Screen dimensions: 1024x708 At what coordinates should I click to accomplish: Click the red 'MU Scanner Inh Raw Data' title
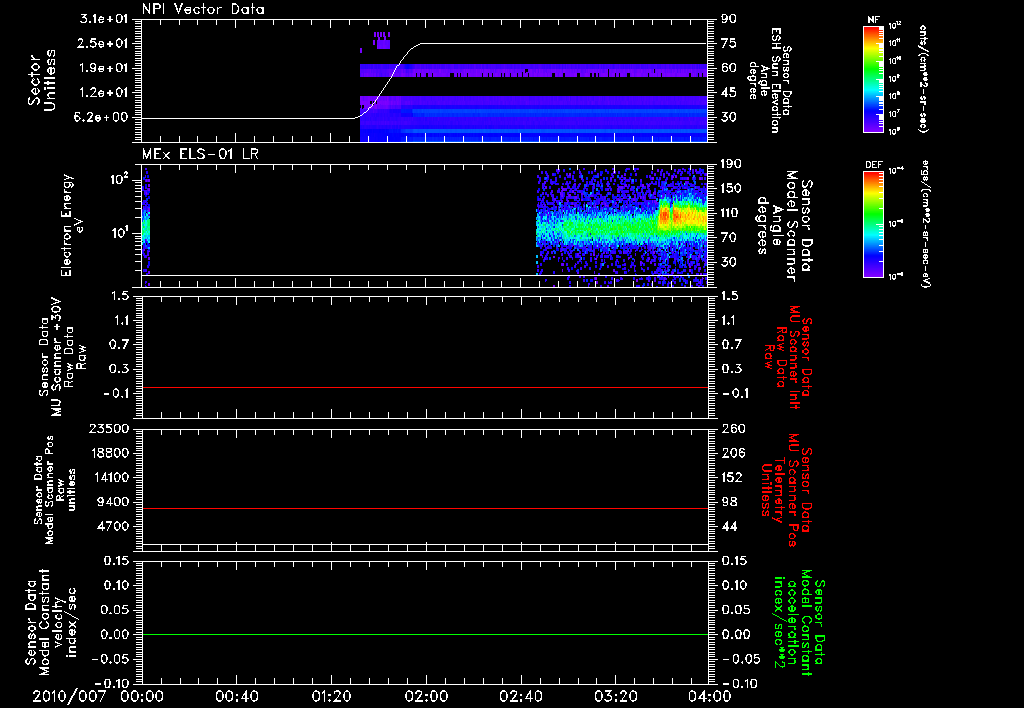(789, 357)
